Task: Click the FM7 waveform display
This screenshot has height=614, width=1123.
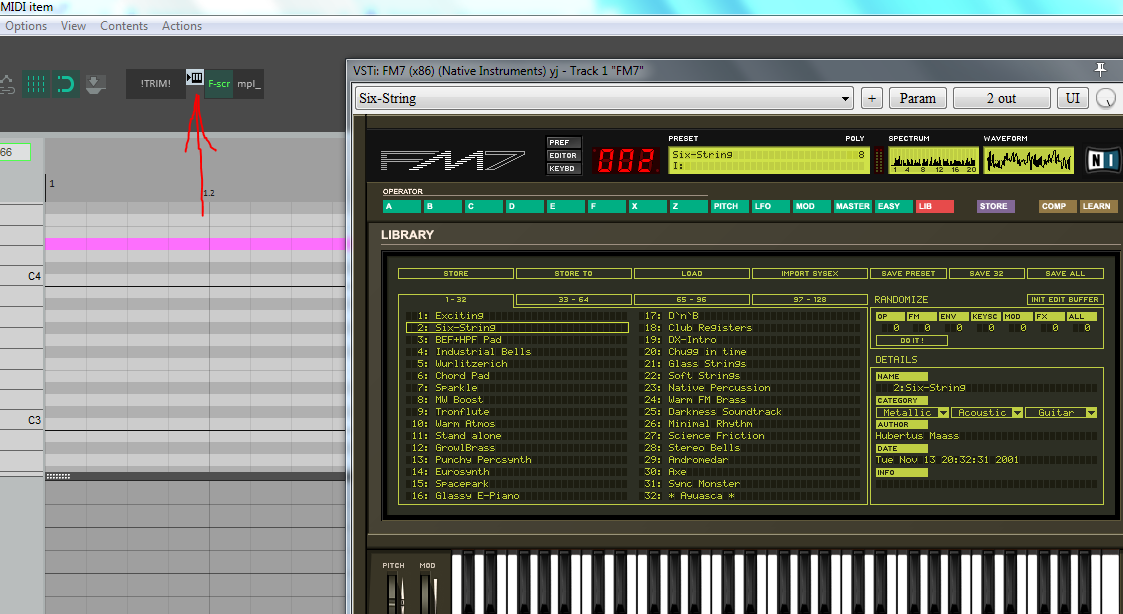Action: click(x=1028, y=160)
